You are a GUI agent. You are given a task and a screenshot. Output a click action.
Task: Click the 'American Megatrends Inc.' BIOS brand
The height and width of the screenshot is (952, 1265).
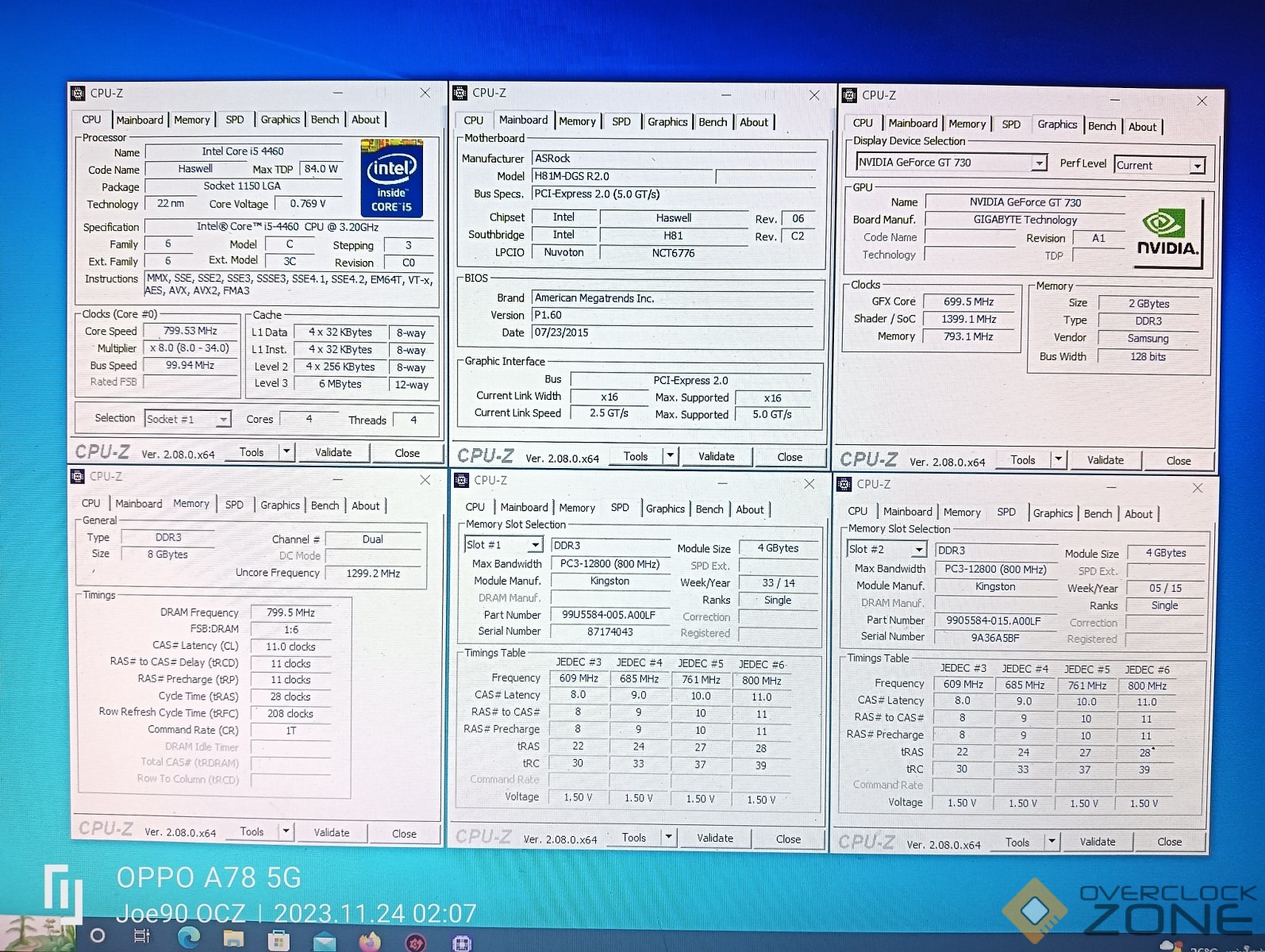point(673,298)
